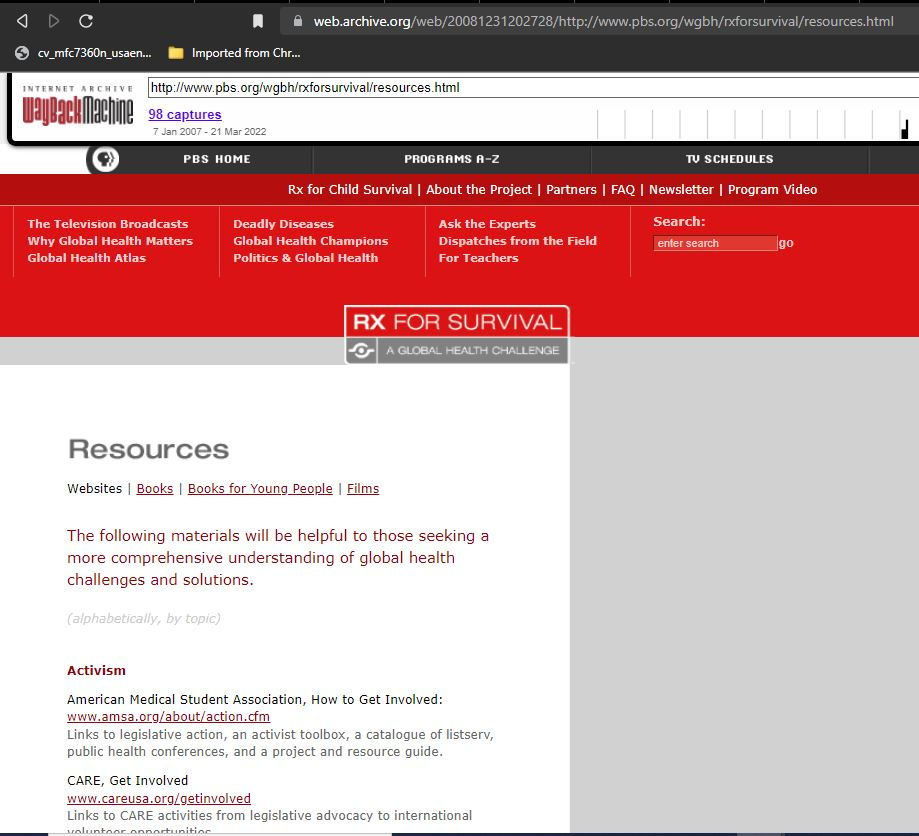The image size is (919, 836).
Task: Open Dispatches from the Field
Action: click(518, 241)
